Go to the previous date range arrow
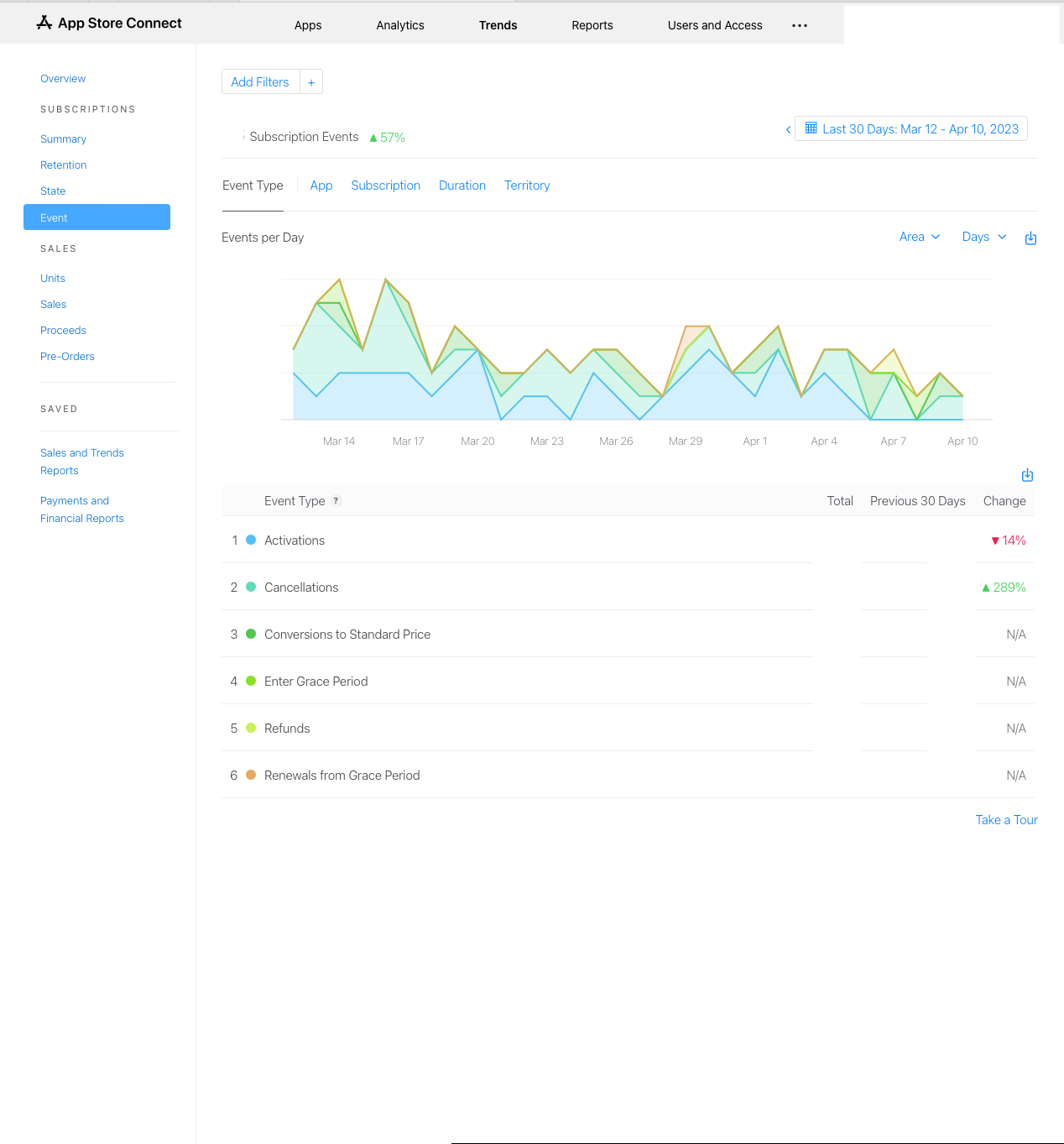 coord(788,129)
